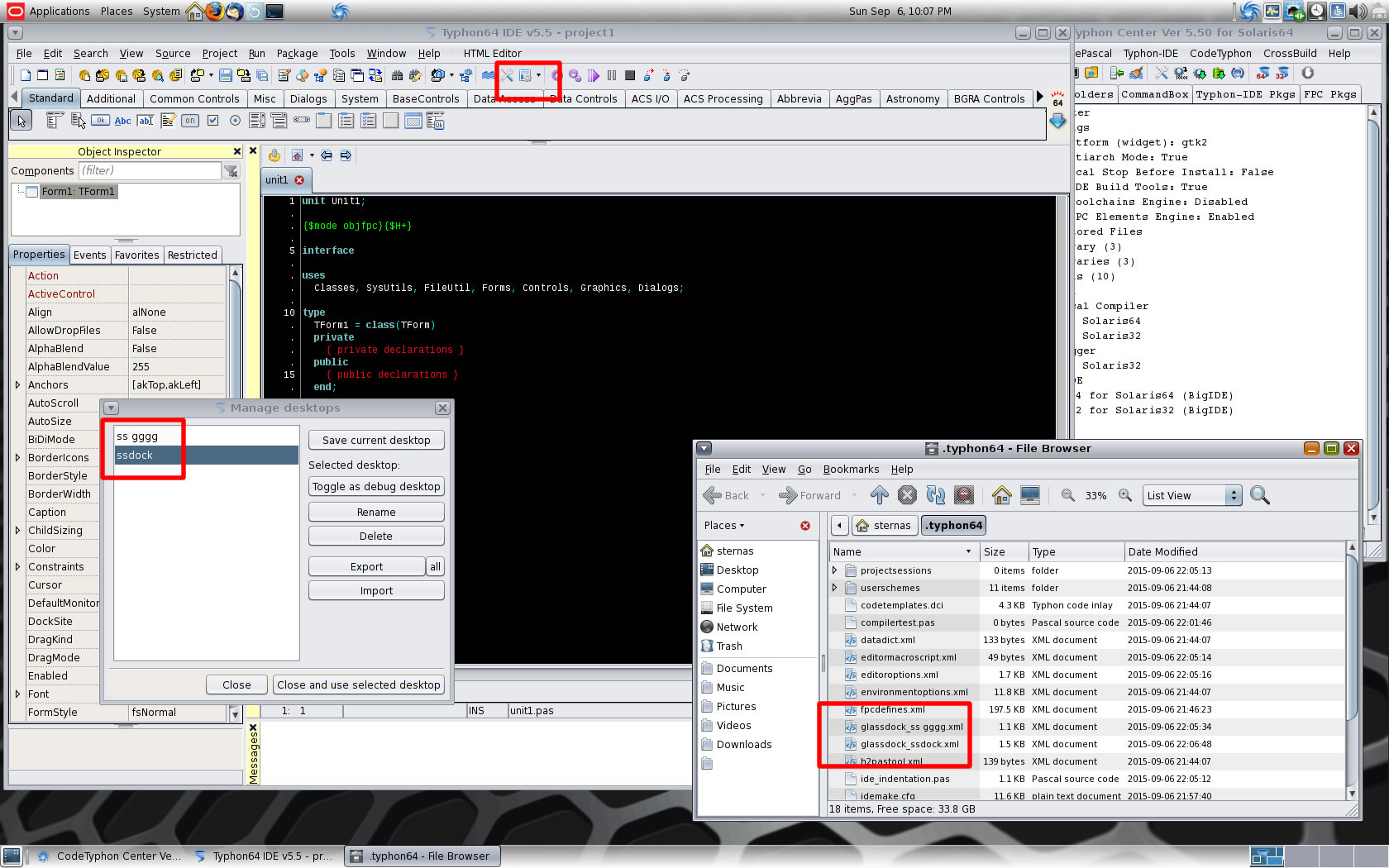Open the CrossBuild menu in Typhon Center
Screen dimensions: 1389x868
click(1290, 53)
